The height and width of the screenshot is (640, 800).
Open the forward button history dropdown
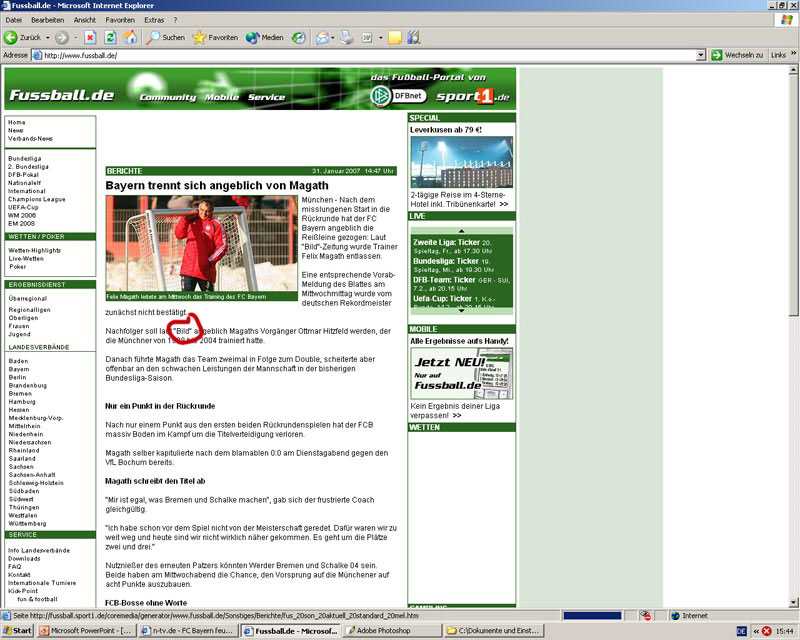tap(76, 37)
